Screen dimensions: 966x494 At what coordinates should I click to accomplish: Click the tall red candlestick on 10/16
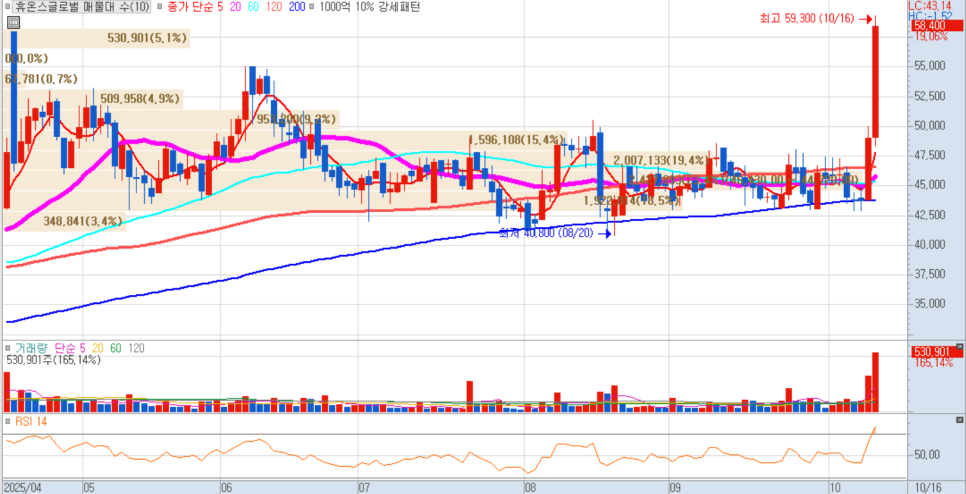875,82
